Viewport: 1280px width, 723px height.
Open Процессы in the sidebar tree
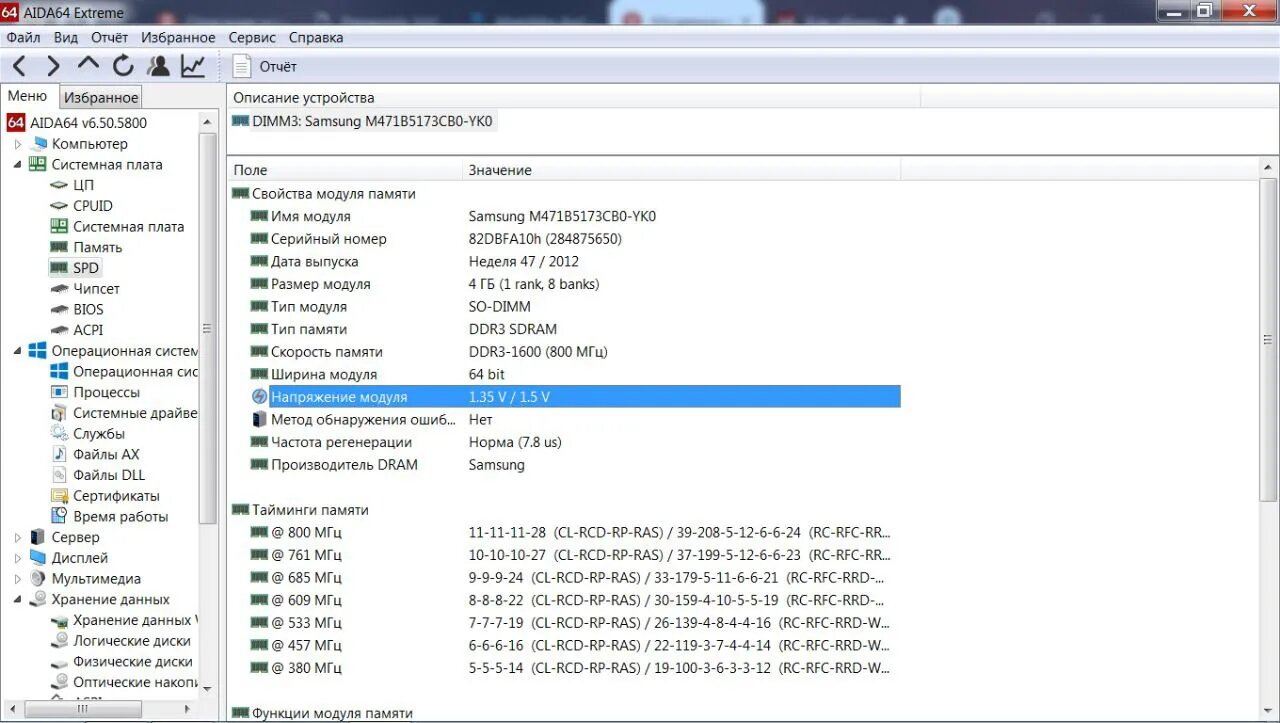click(x=106, y=392)
